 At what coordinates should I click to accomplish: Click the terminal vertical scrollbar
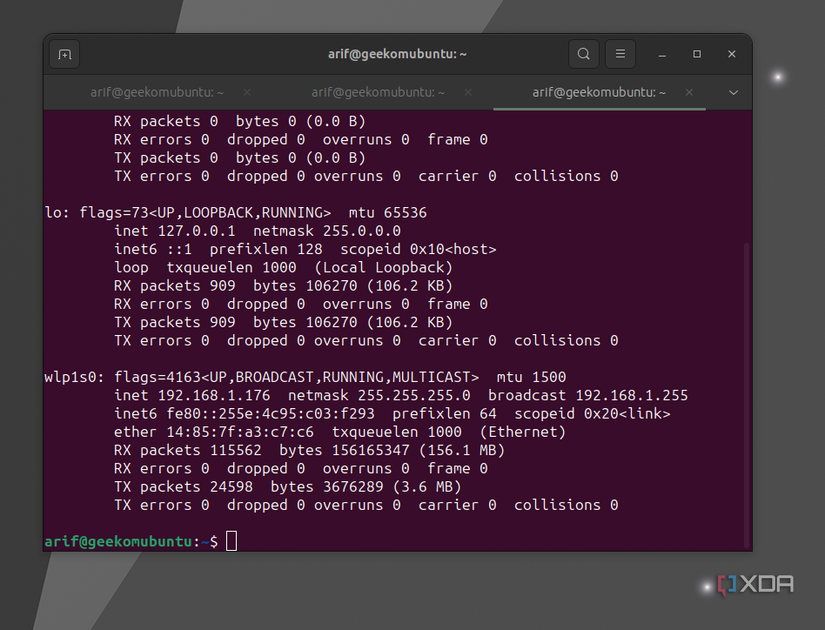click(x=746, y=395)
